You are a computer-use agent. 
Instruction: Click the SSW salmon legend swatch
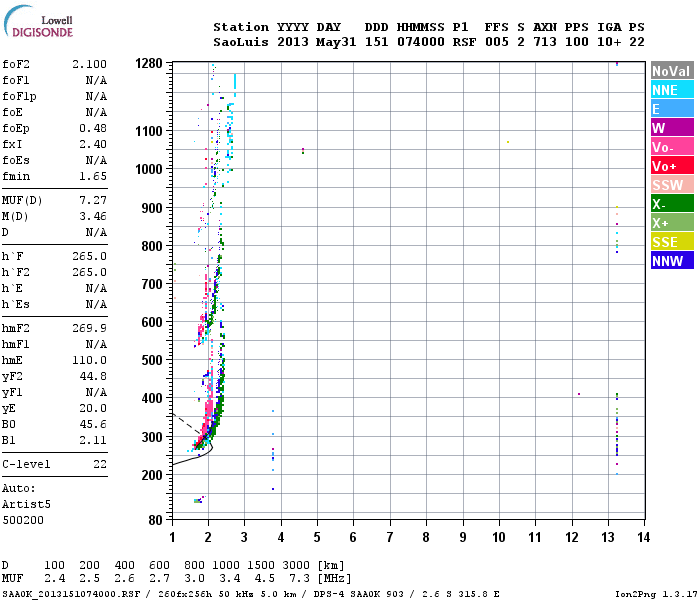[672, 185]
